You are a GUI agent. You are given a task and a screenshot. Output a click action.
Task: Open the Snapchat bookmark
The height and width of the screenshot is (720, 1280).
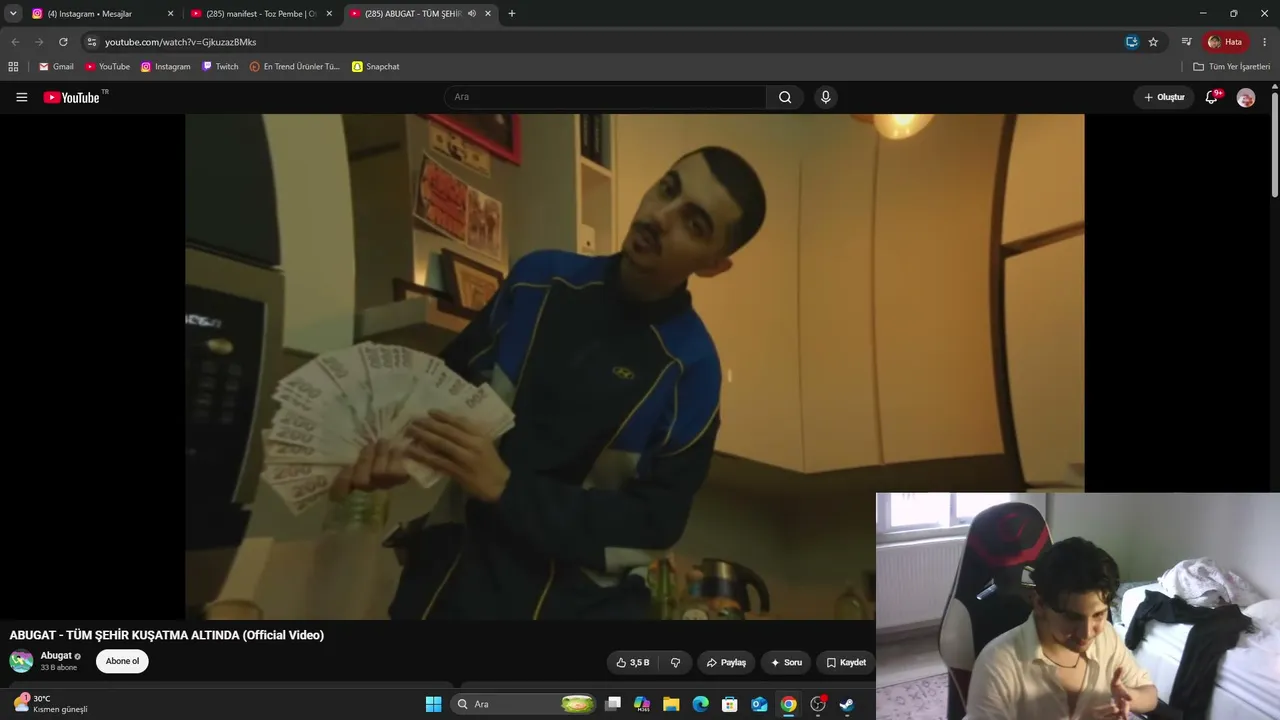click(x=376, y=67)
